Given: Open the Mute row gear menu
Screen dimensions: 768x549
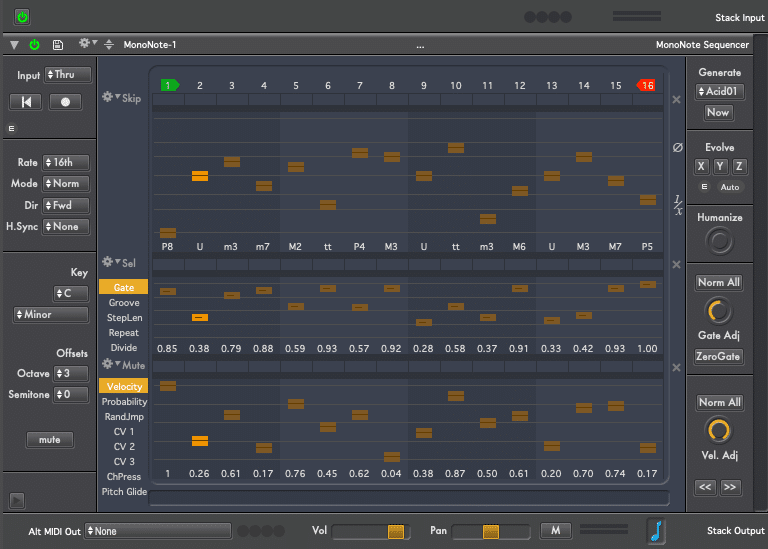Looking at the screenshot, I should [x=111, y=364].
